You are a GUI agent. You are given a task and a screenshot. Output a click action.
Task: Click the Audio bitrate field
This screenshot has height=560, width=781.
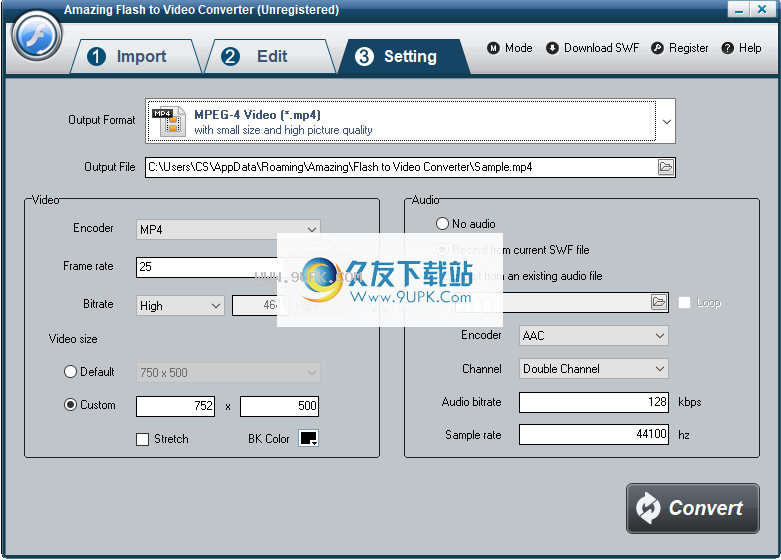coord(594,402)
